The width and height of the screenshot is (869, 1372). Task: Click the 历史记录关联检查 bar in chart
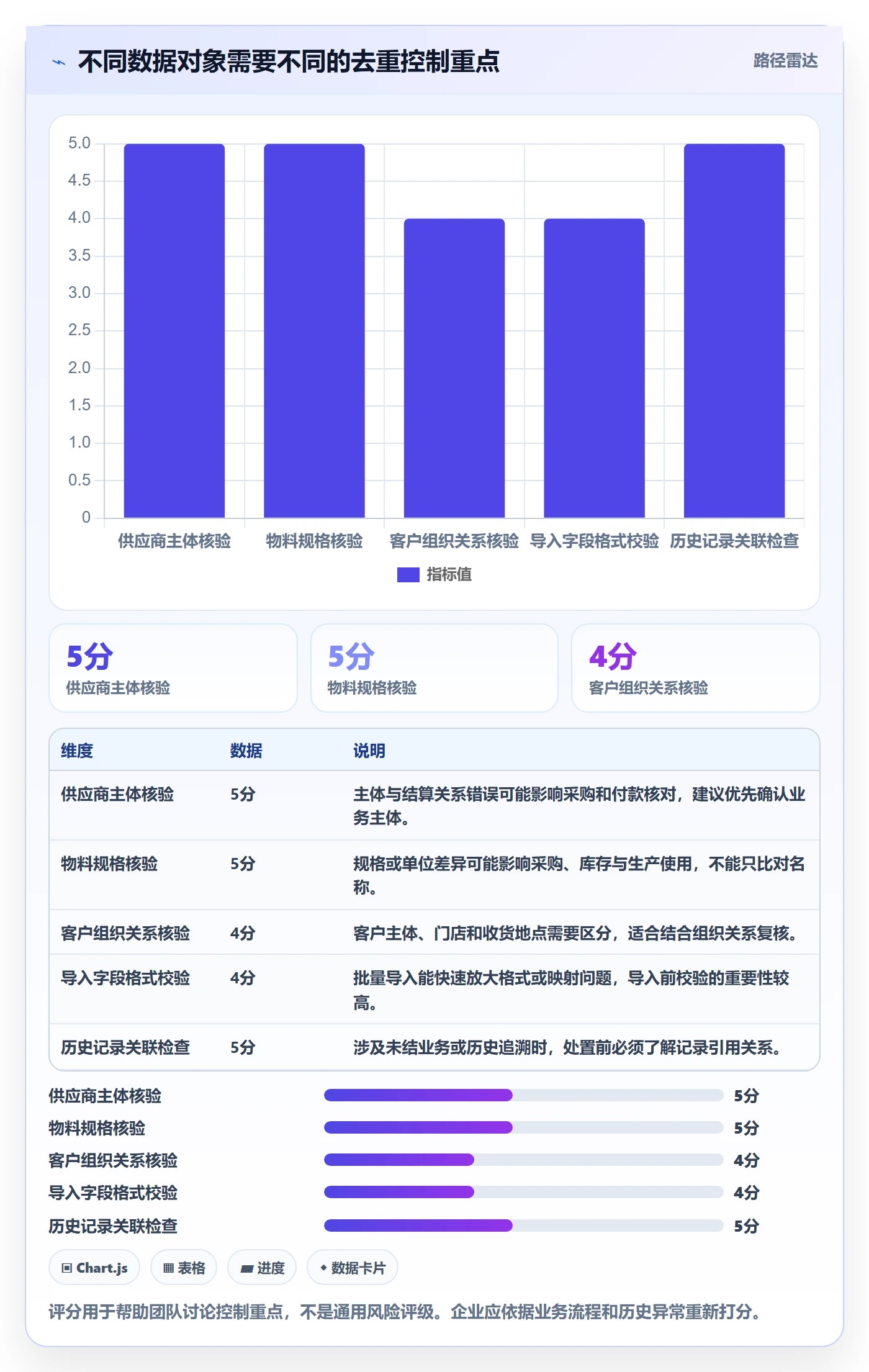coord(734,331)
